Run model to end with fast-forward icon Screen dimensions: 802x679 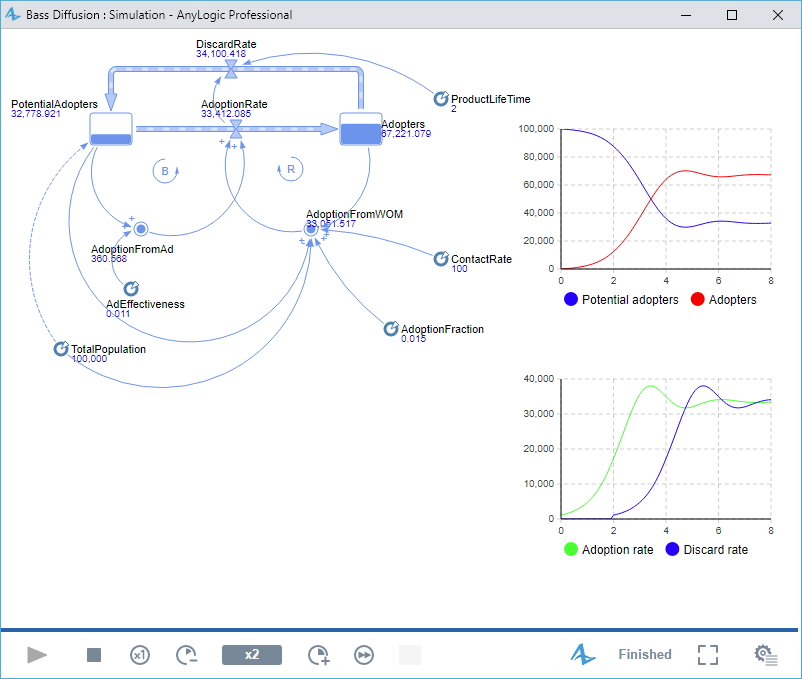coord(363,654)
